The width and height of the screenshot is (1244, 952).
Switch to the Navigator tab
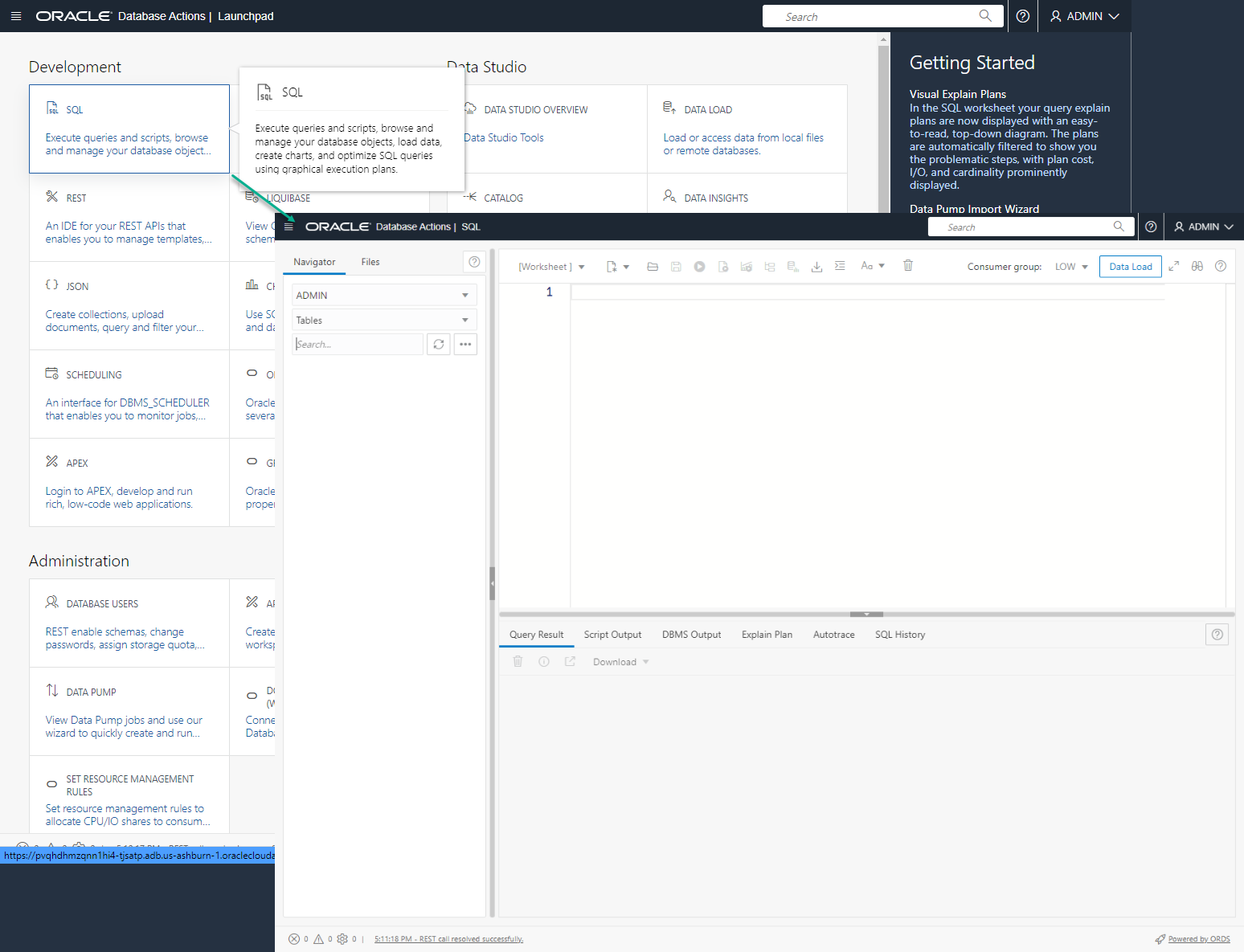314,262
